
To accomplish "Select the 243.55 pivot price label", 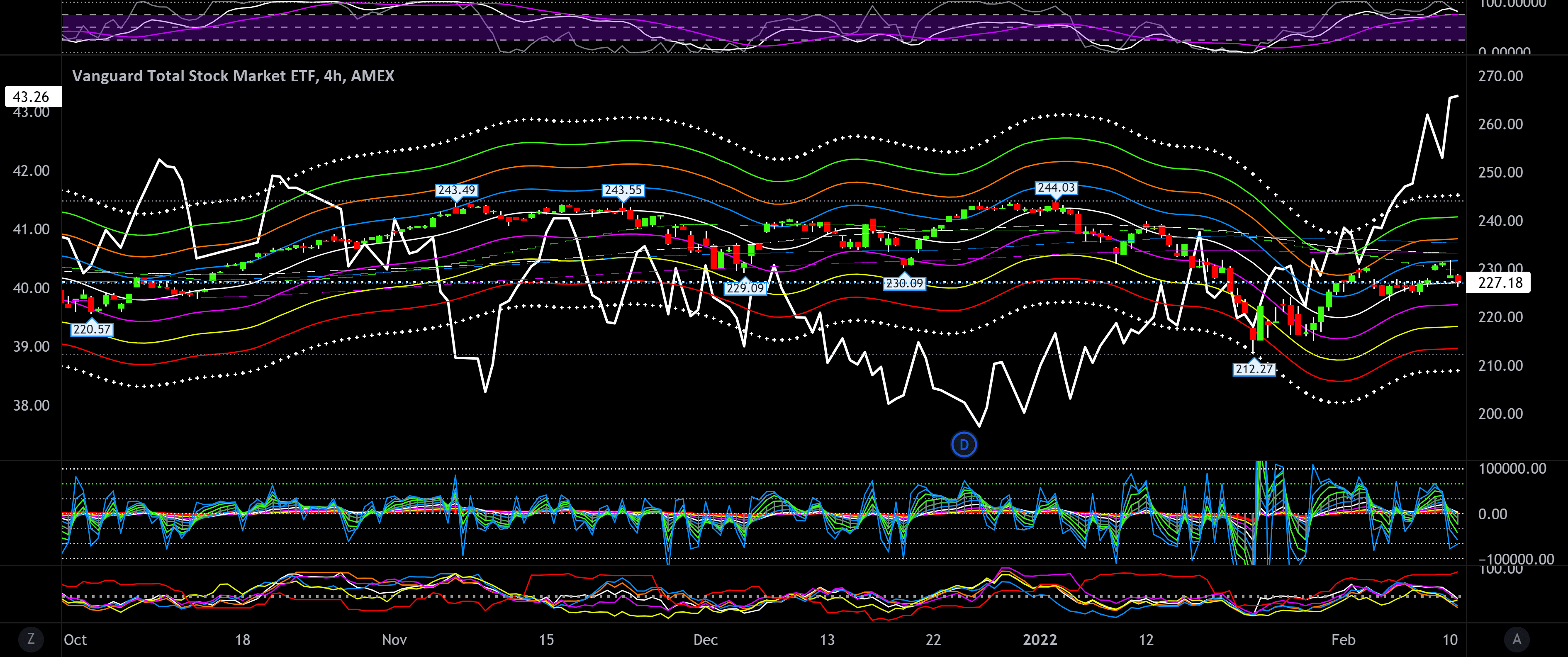I will (623, 190).
